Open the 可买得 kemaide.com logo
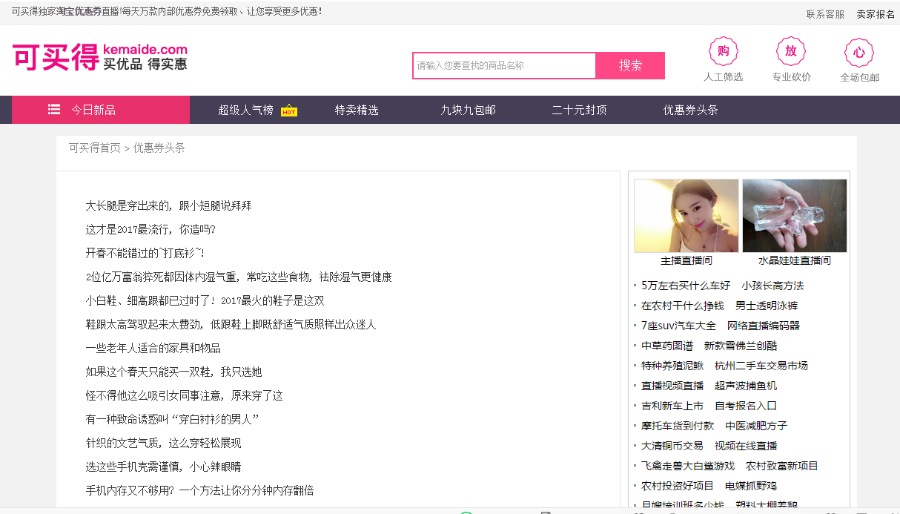 100,57
